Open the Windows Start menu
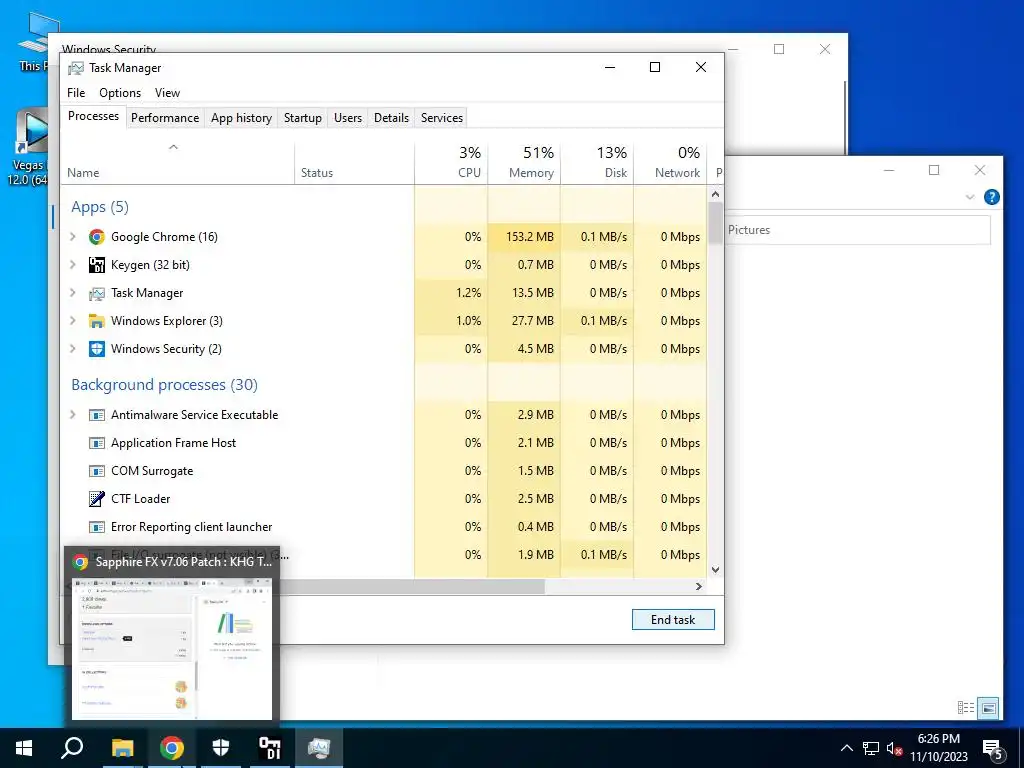1024x768 pixels. click(x=24, y=748)
